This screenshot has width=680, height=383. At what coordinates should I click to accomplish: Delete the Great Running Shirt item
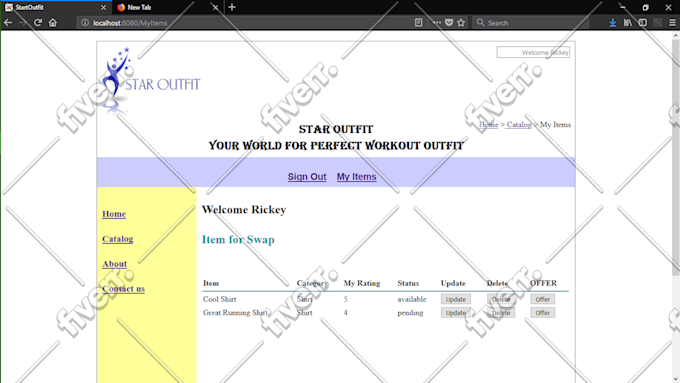501,313
